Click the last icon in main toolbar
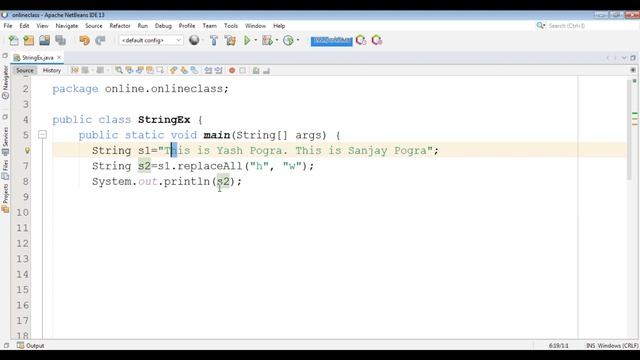Screen dimensions: 640x360 (377, 40)
